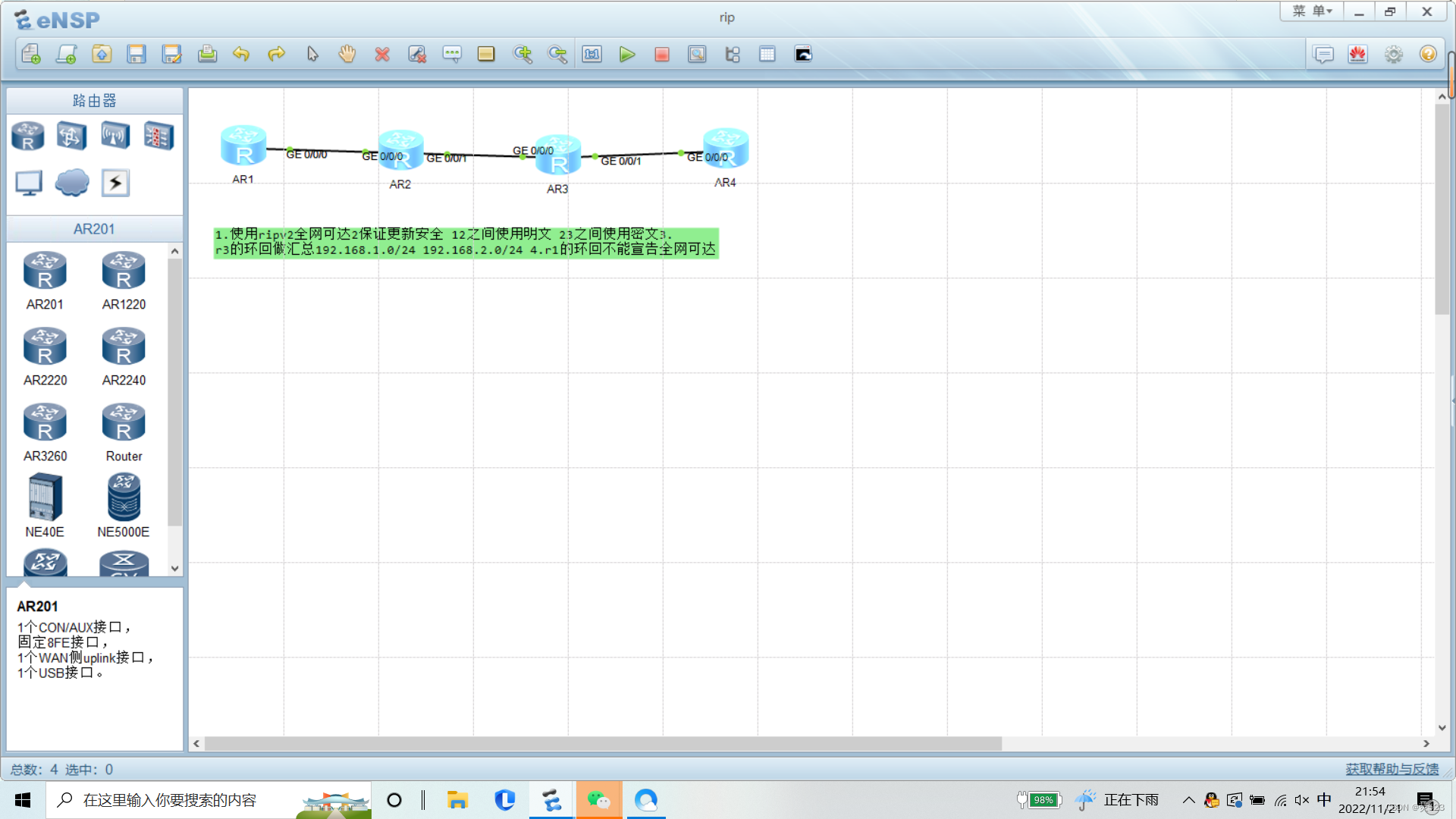Click the horizontal canvas scrollbar
This screenshot has width=1456, height=819.
[603, 744]
